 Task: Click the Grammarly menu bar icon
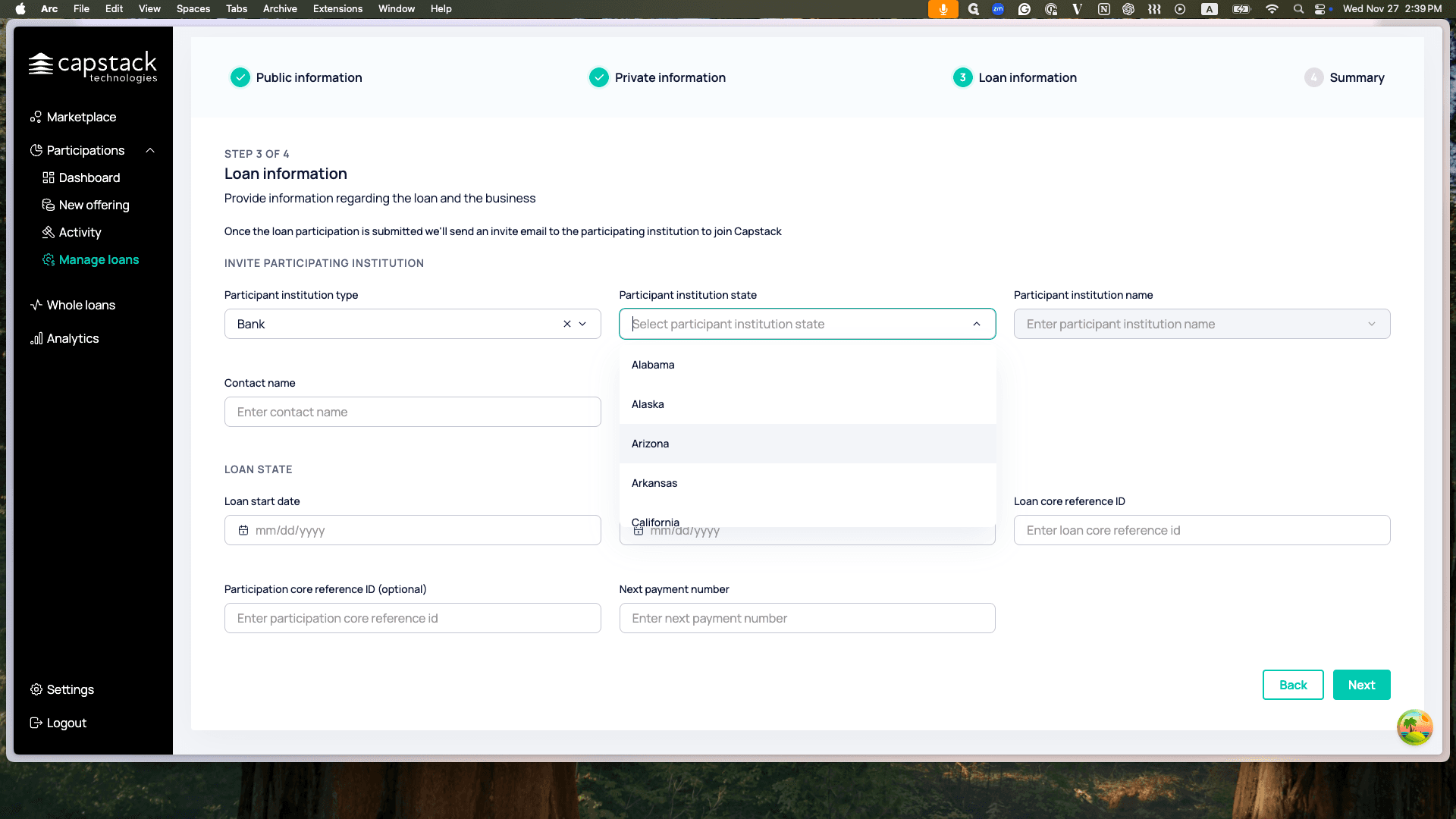coord(1025,9)
